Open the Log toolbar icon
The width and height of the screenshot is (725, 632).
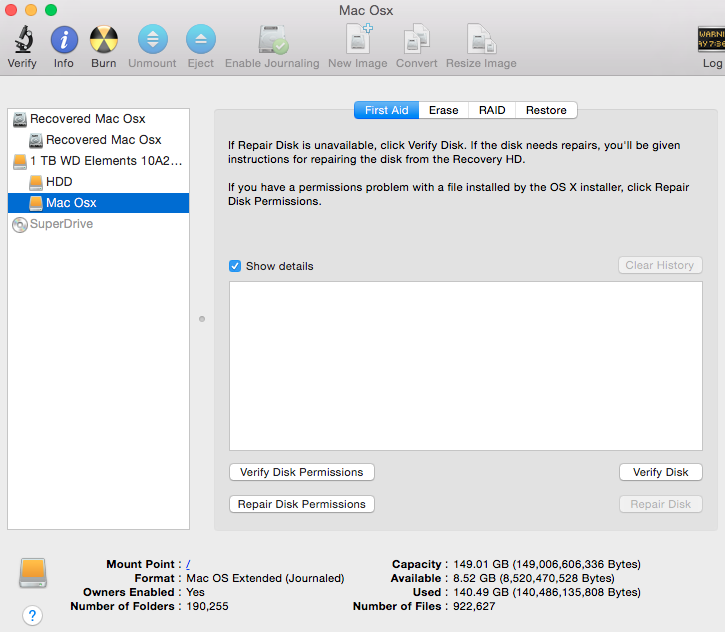712,39
